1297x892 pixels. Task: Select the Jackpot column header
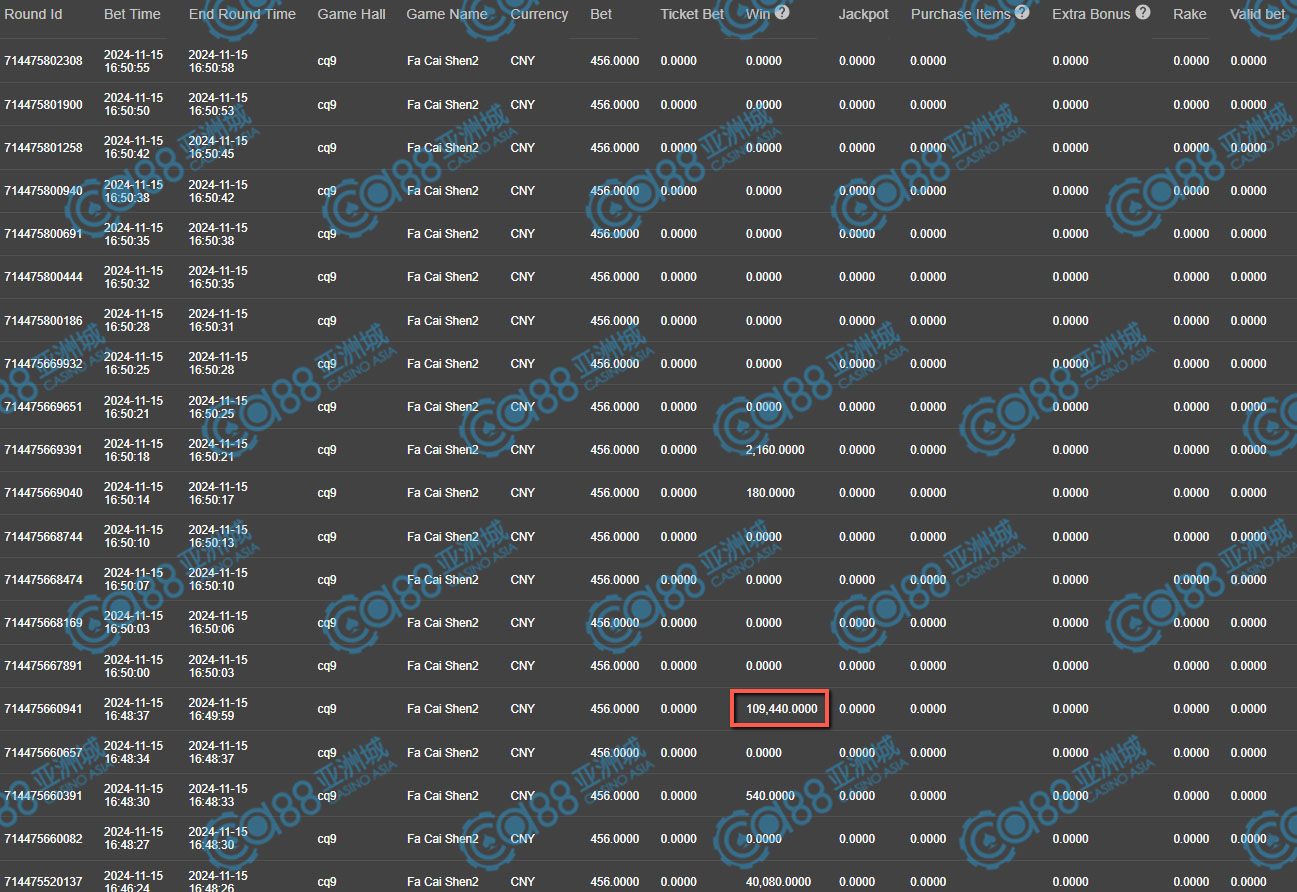pos(864,14)
